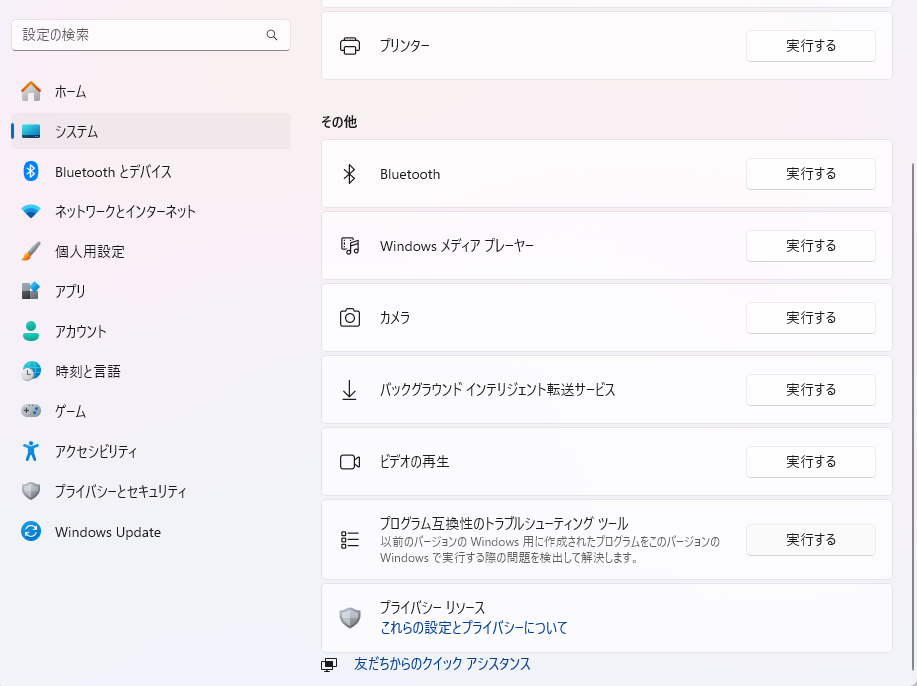The width and height of the screenshot is (917, 686).
Task: Open the アプリ settings section
Action: click(70, 292)
